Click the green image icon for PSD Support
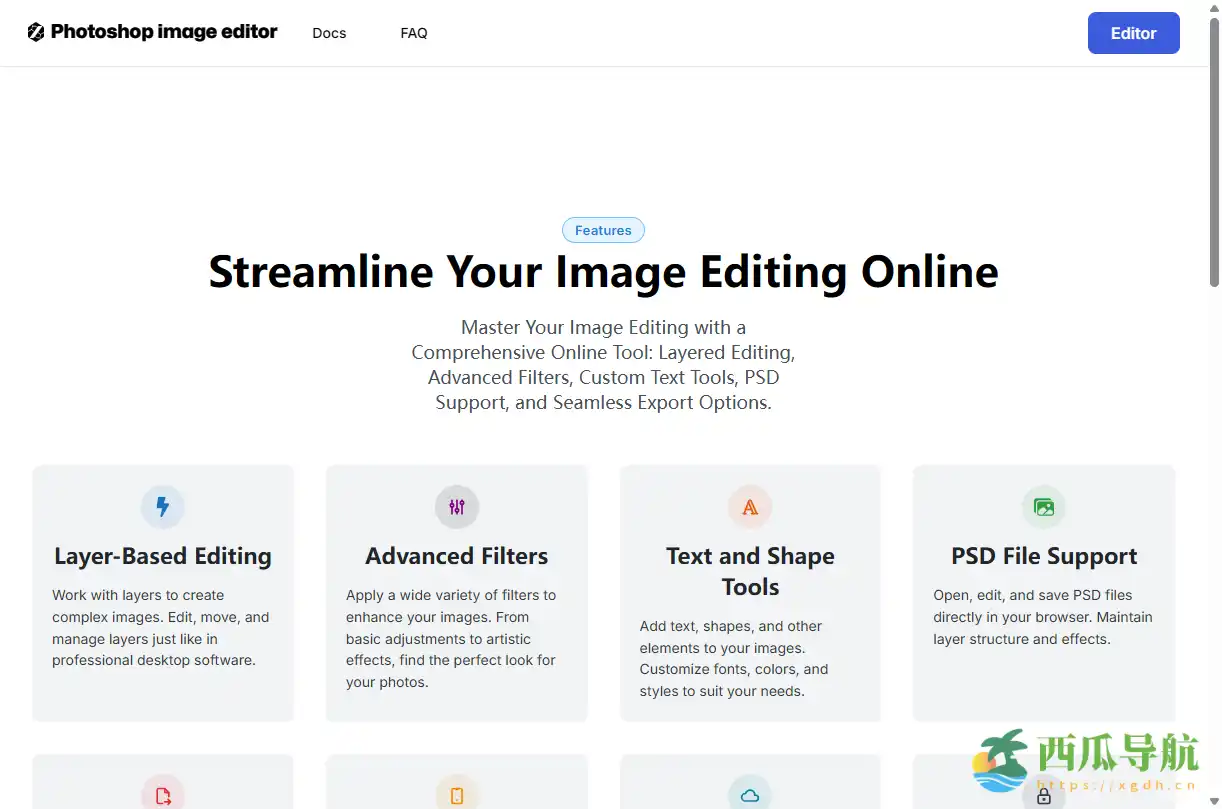 coord(1044,507)
